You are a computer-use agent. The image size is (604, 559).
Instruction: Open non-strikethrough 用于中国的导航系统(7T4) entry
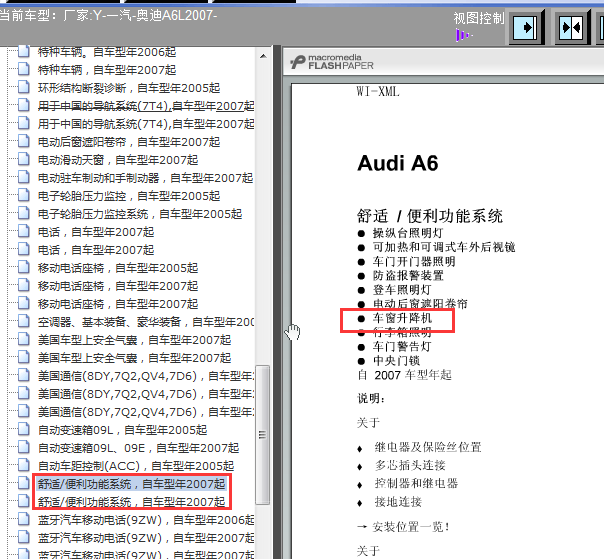point(146,124)
